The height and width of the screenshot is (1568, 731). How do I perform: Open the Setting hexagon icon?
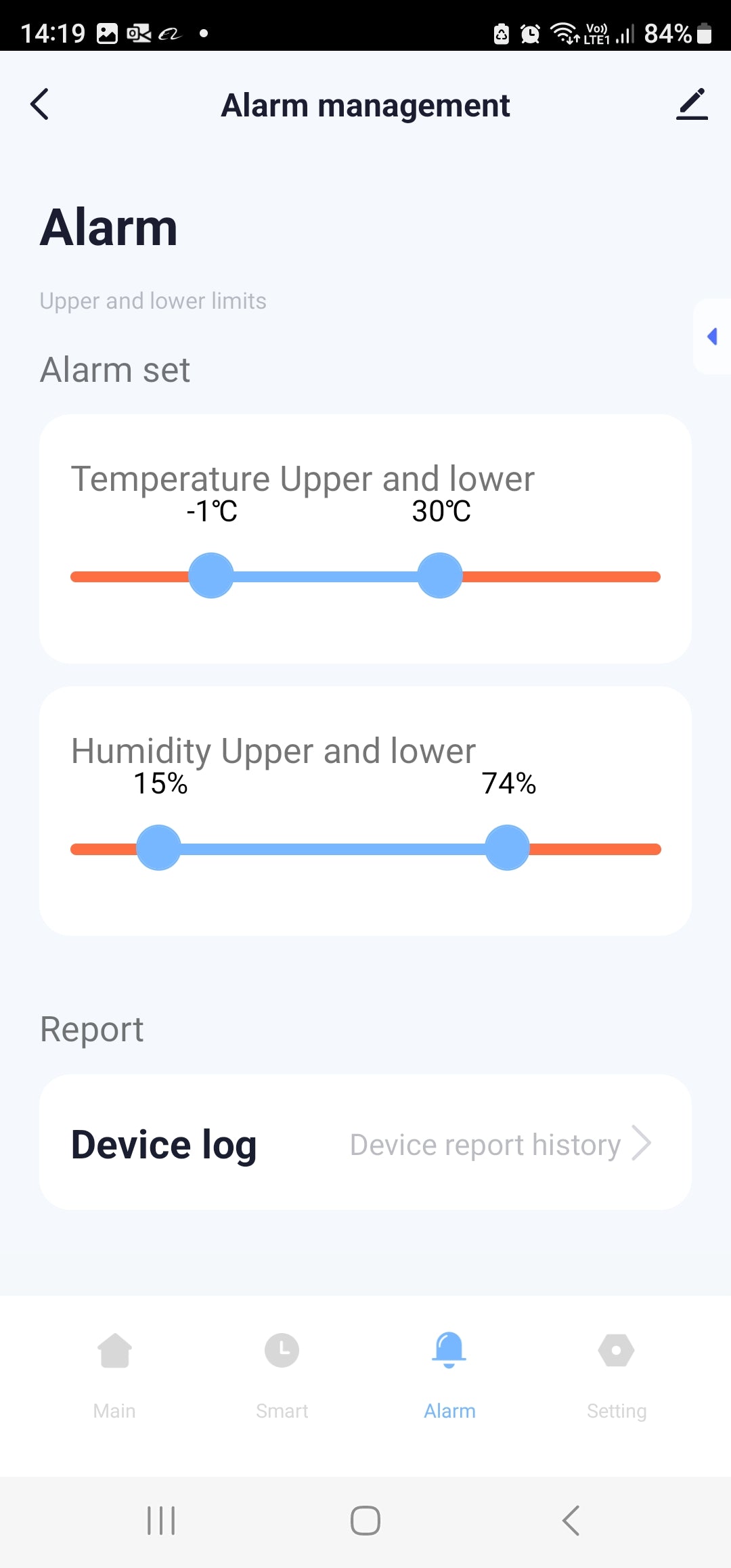coord(616,1351)
